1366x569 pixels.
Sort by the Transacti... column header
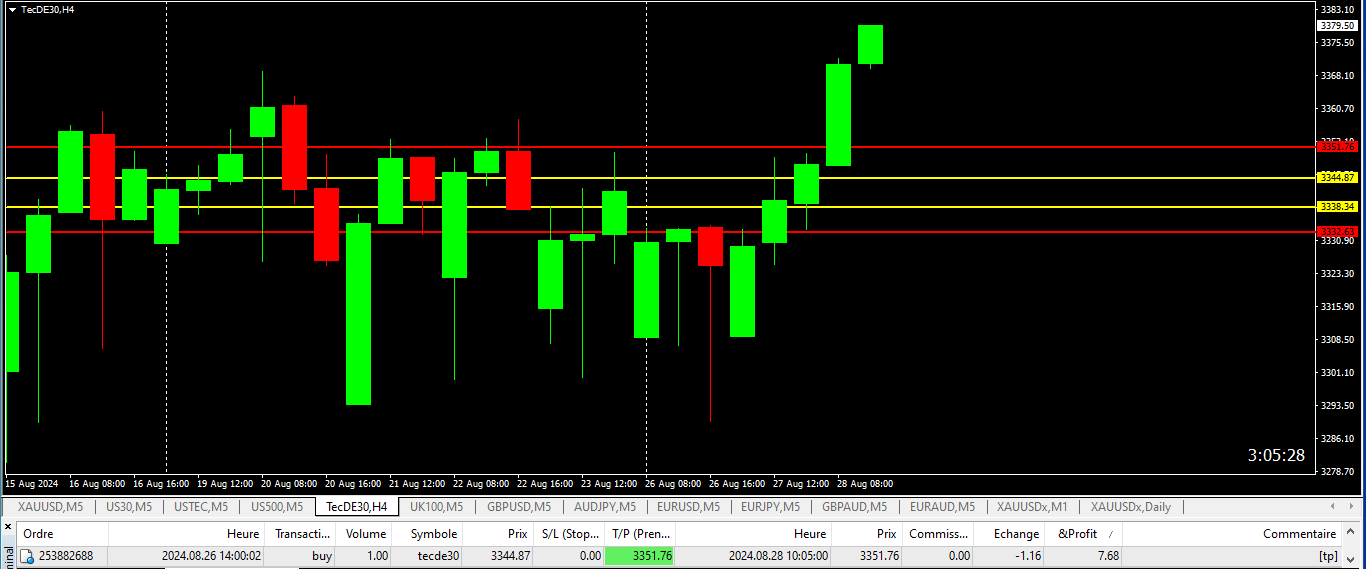302,534
